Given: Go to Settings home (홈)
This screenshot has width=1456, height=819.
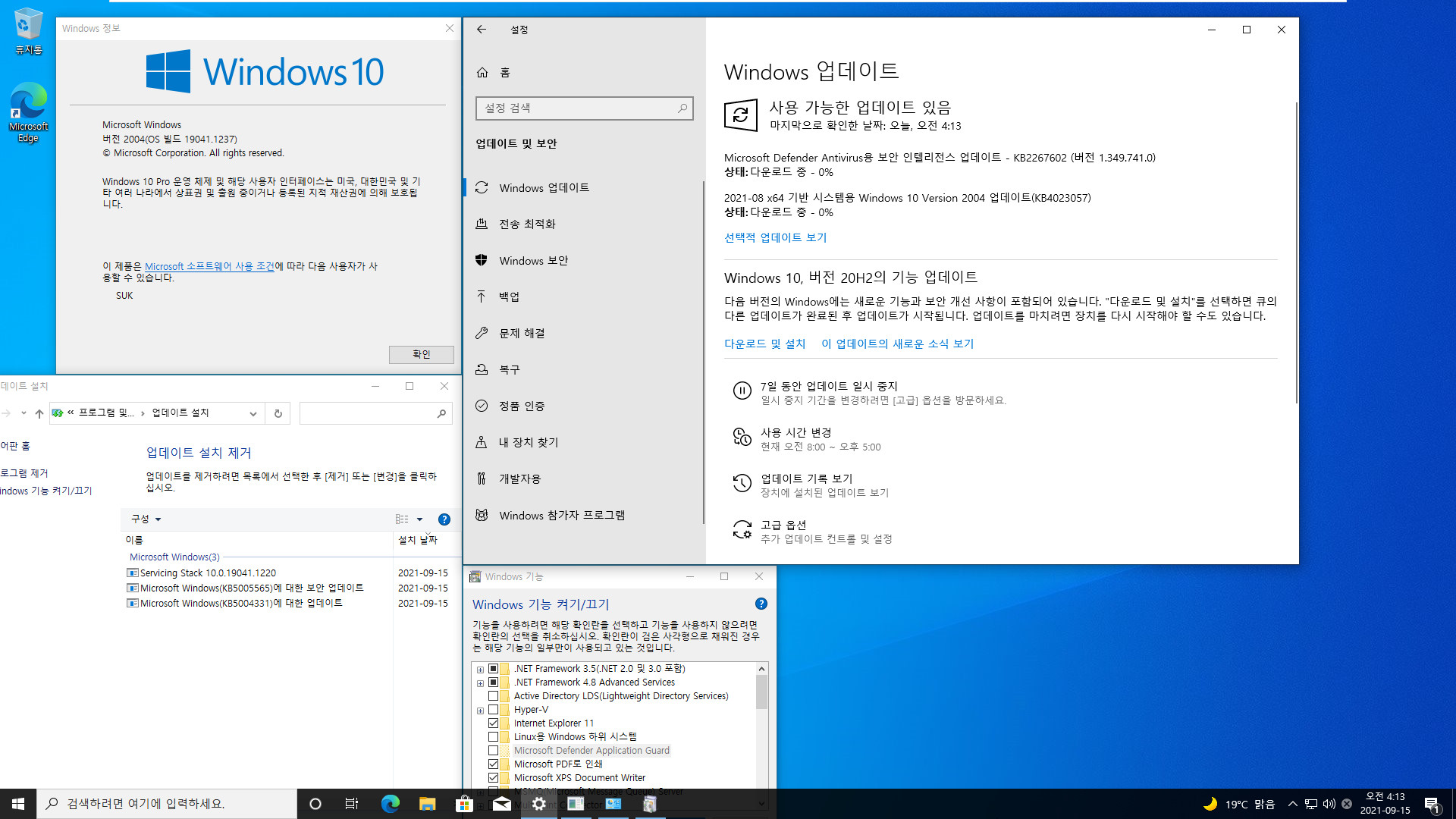Looking at the screenshot, I should (x=494, y=73).
